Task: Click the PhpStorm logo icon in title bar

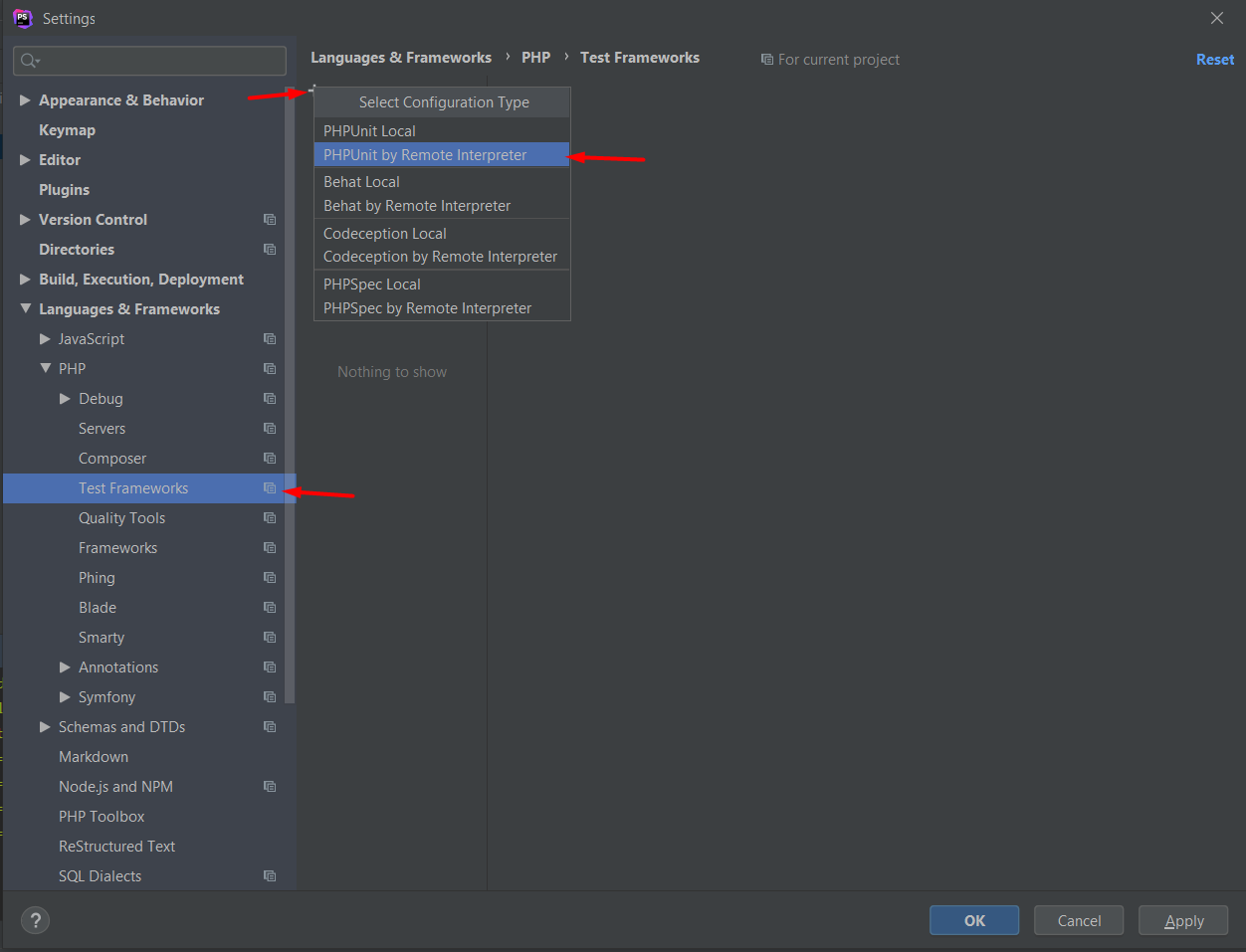Action: (23, 18)
